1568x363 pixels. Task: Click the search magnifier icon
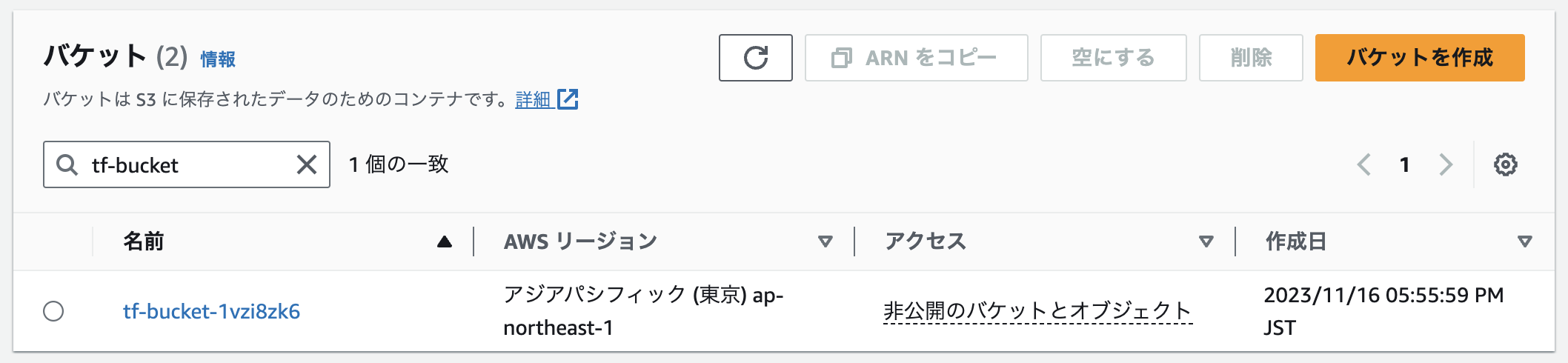(67, 164)
